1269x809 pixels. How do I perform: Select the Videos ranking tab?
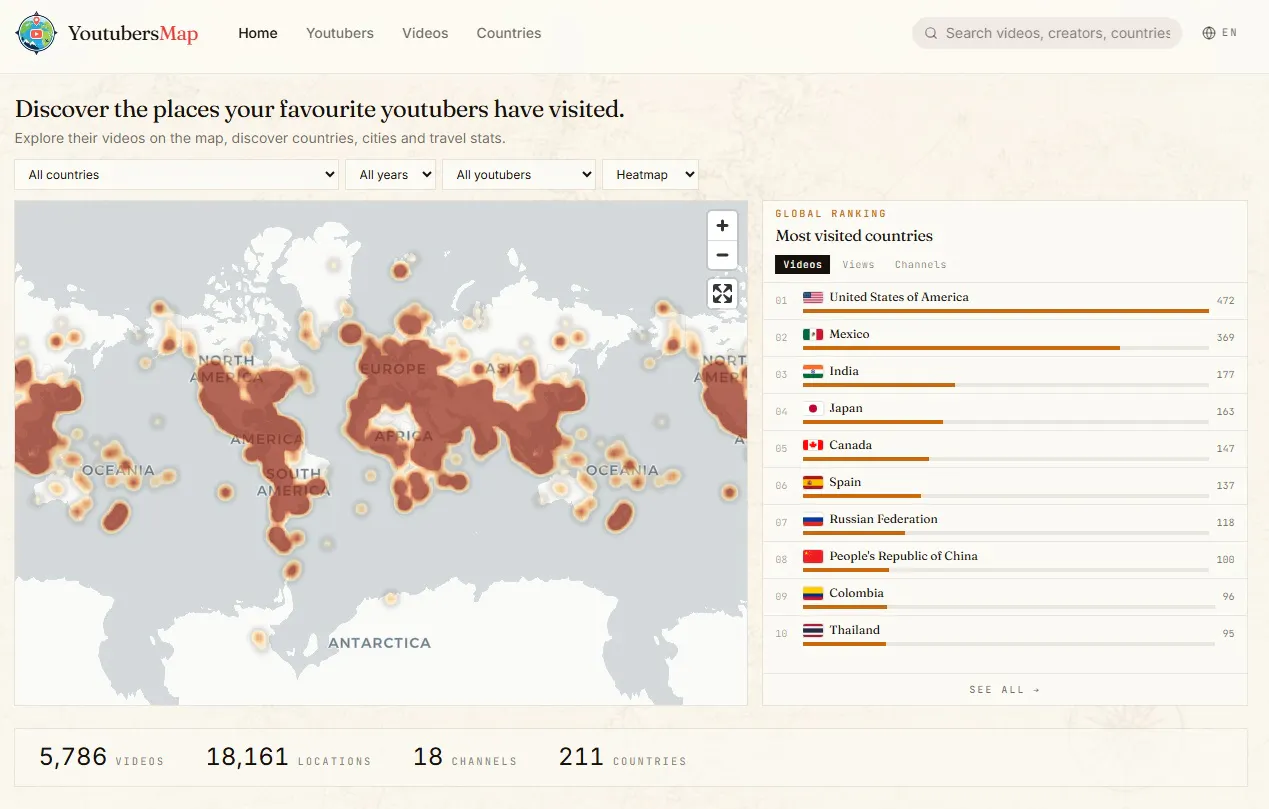point(802,265)
